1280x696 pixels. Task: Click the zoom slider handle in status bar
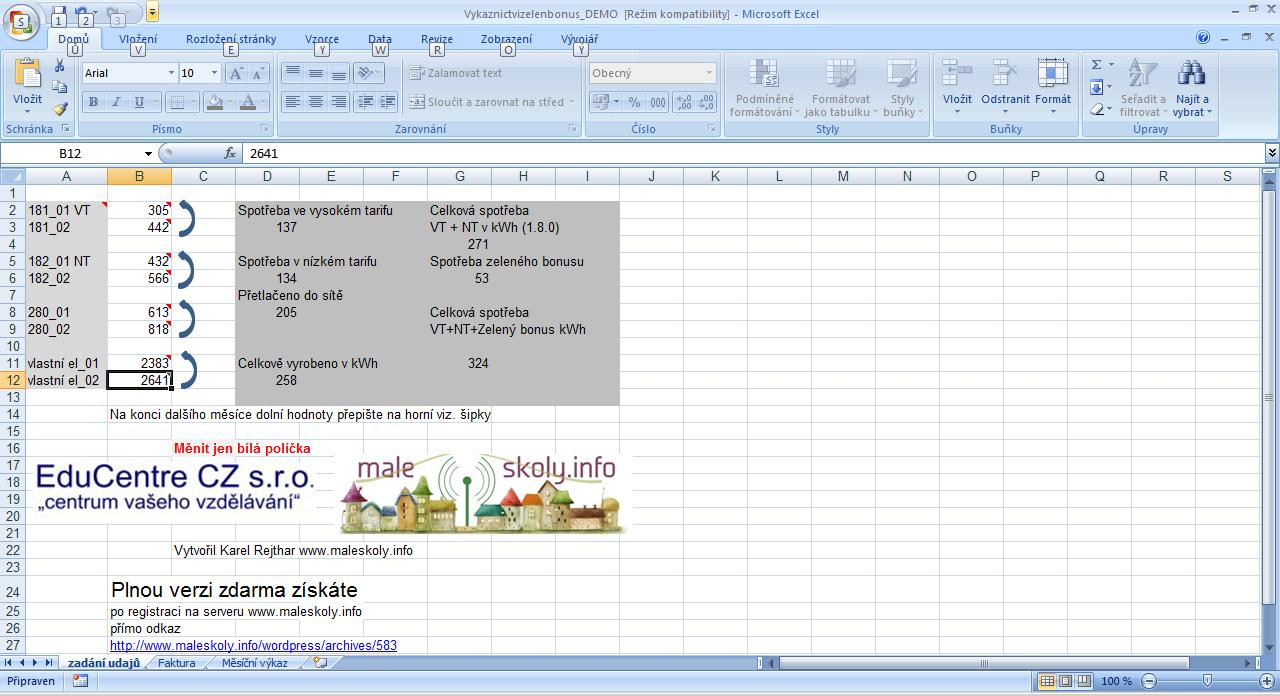[x=1207, y=681]
